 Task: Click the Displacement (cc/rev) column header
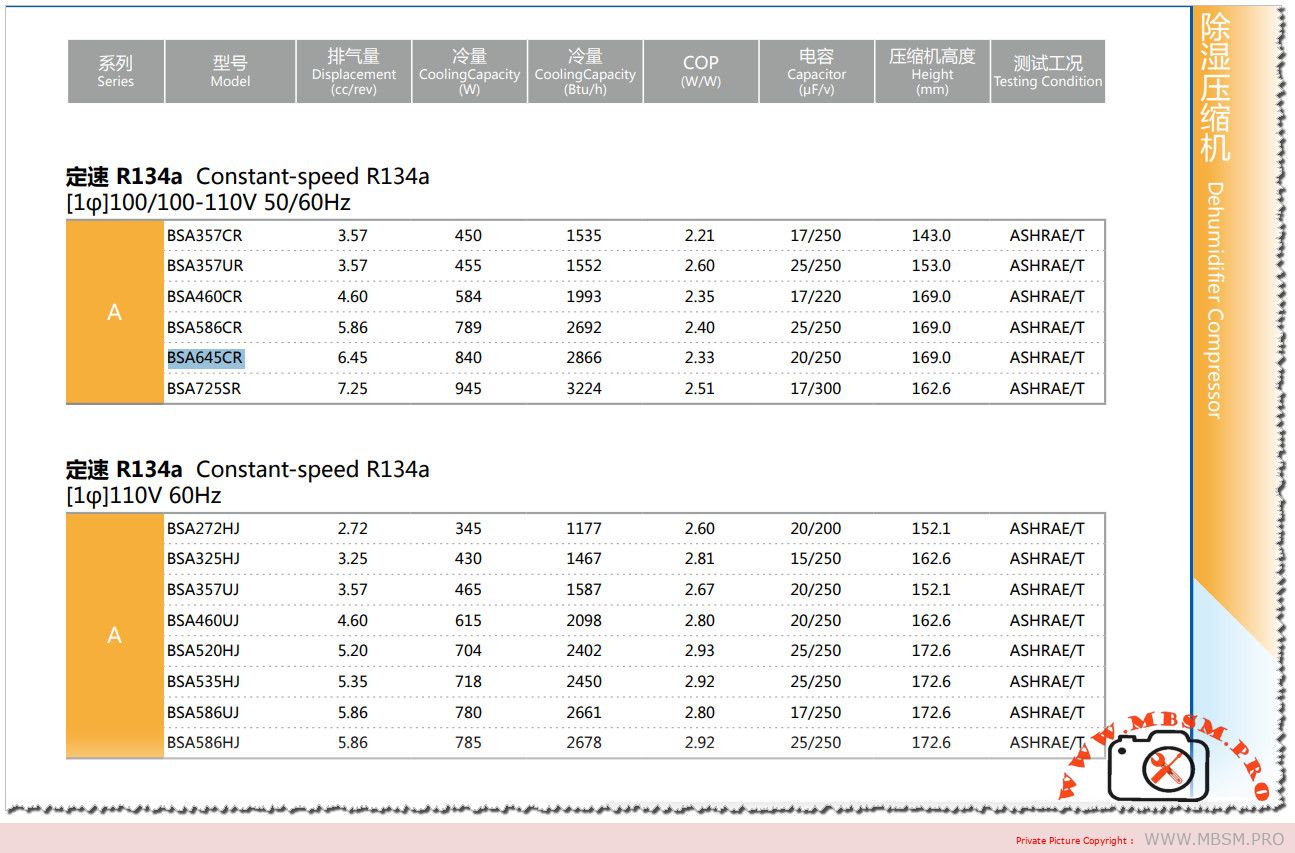[x=353, y=71]
